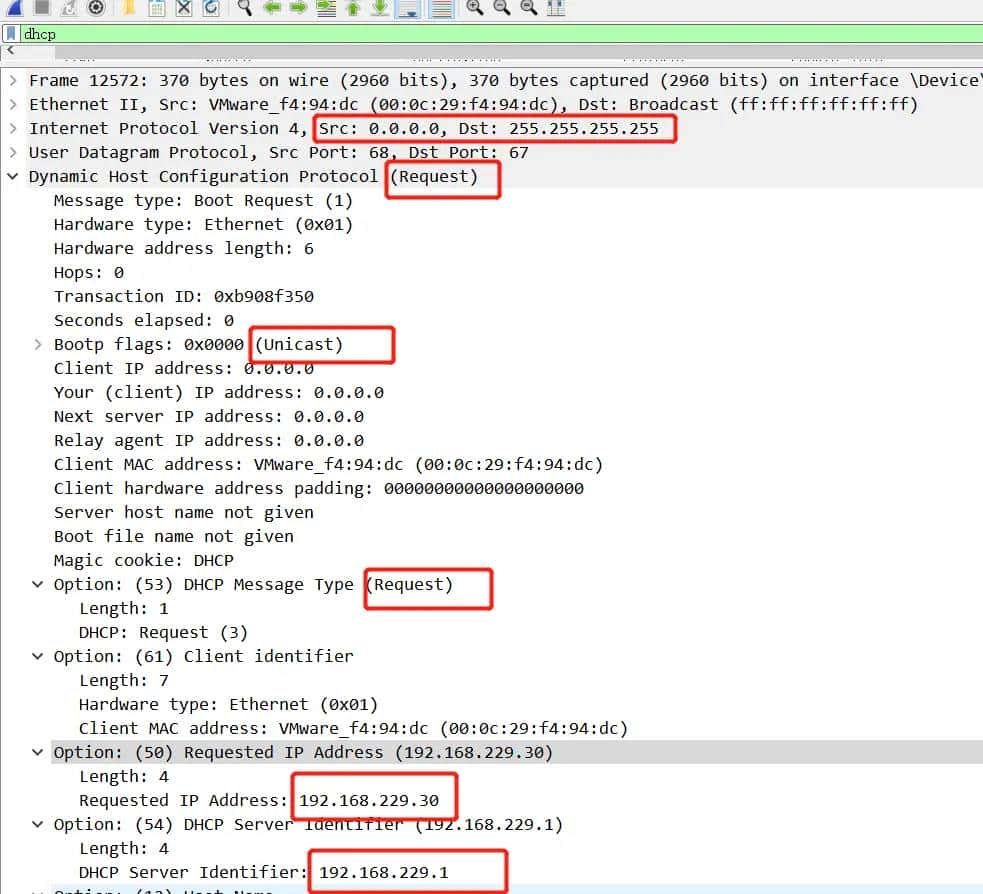Collapse the Dynamic Host Configuration Protocol tree

click(x=12, y=176)
